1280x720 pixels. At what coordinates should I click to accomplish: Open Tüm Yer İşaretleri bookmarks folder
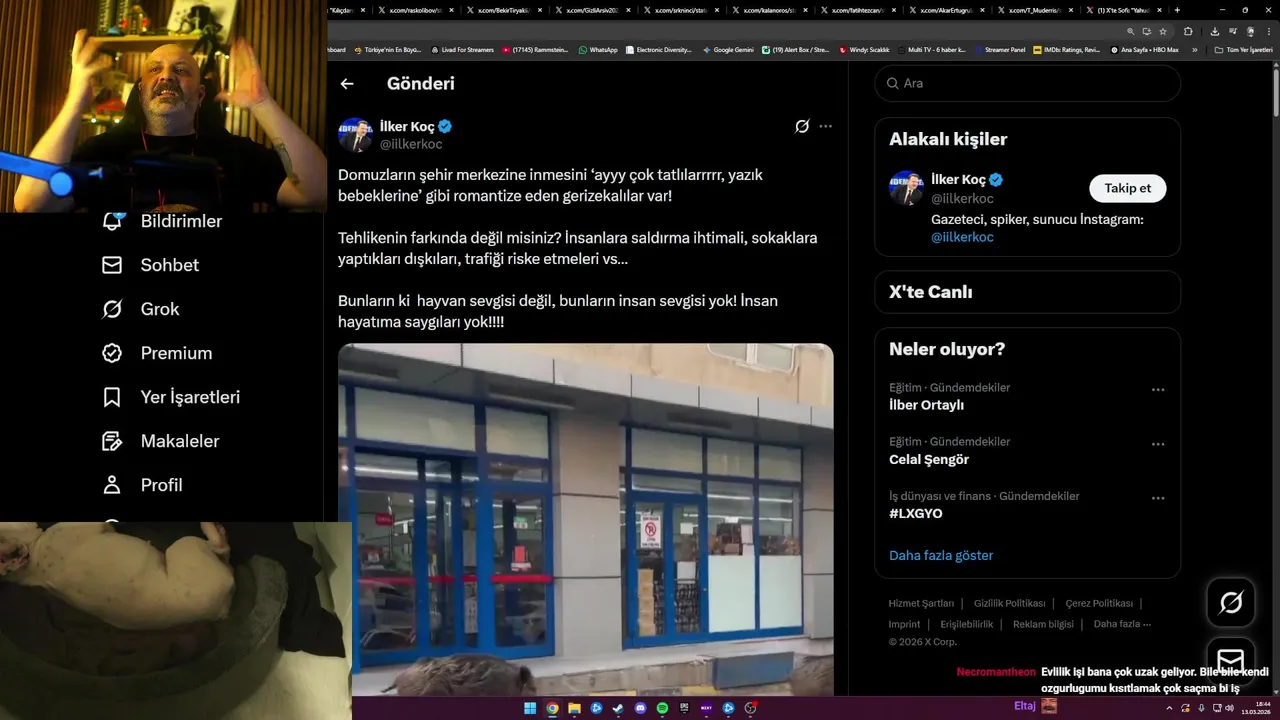point(1243,50)
